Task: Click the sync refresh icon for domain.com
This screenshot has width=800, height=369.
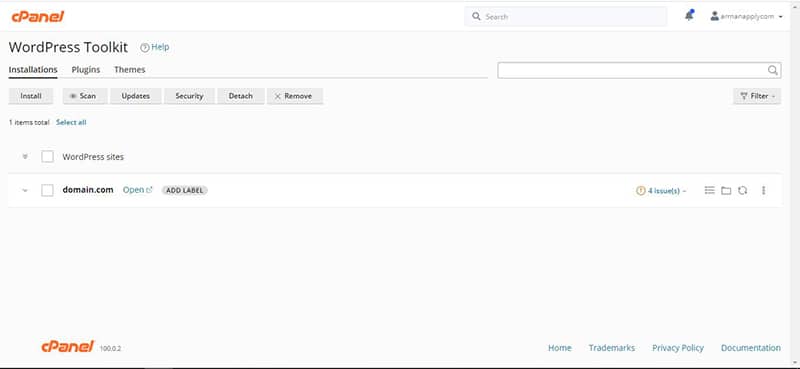Action: pyautogui.click(x=743, y=190)
